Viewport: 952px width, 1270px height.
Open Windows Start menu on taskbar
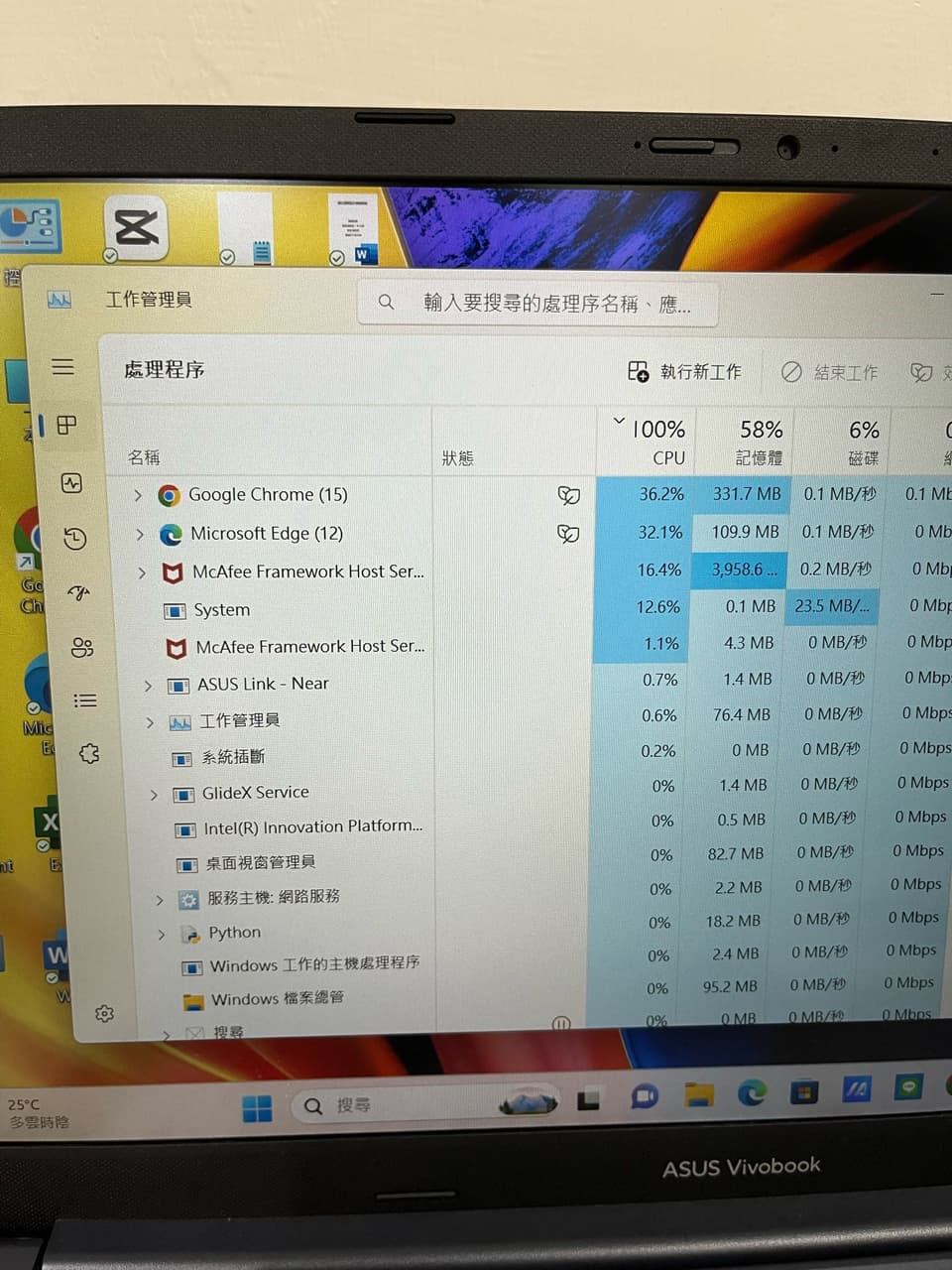[257, 1108]
